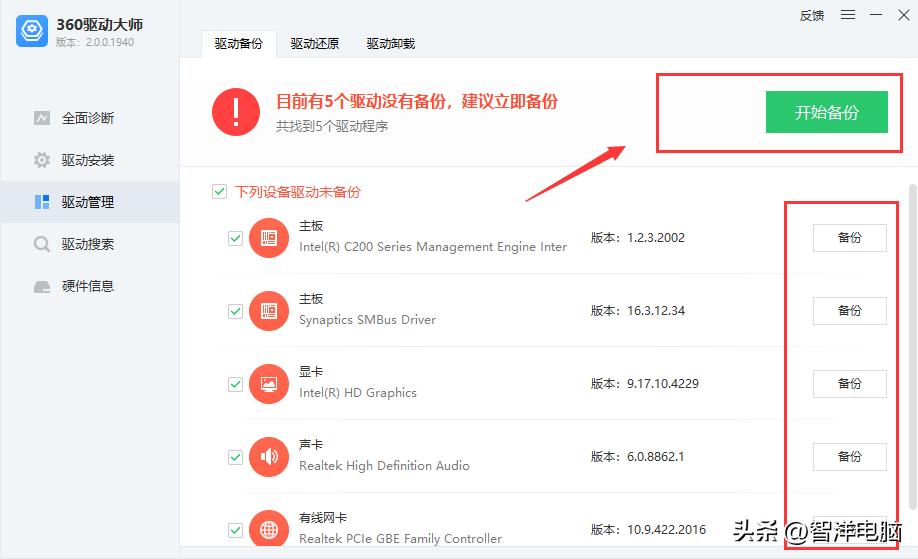Click the green 开始备份 button
The width and height of the screenshot is (918, 559).
[826, 112]
